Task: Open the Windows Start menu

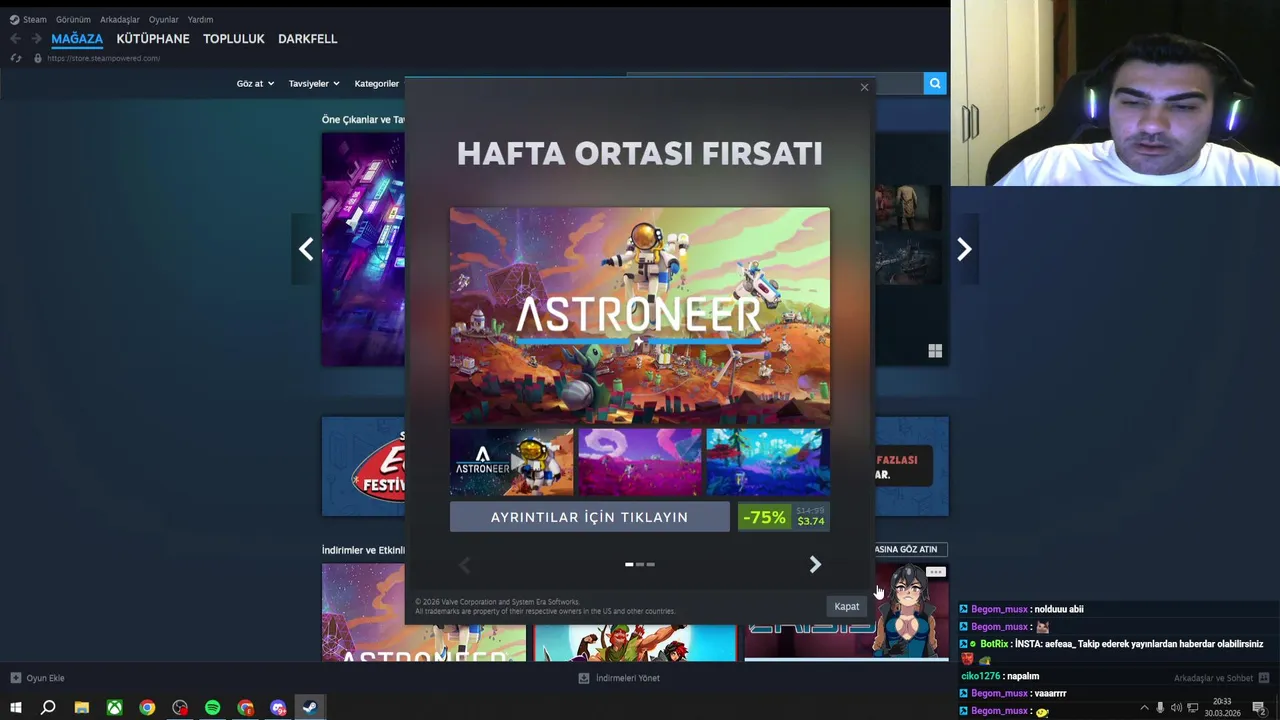Action: (15, 708)
